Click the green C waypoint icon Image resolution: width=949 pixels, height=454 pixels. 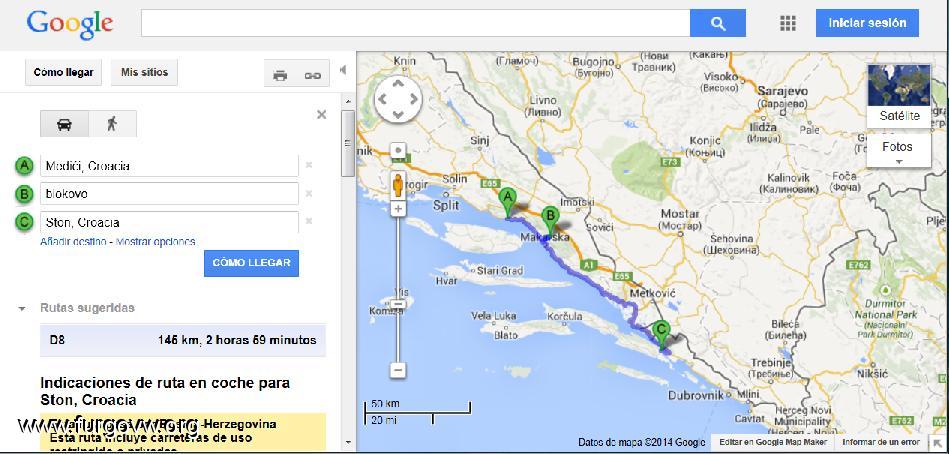pos(24,222)
